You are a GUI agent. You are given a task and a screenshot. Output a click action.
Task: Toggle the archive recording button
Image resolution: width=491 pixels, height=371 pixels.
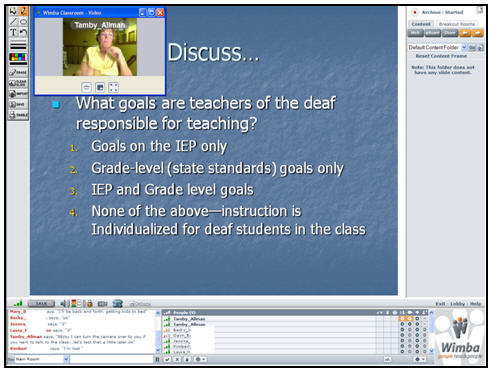(415, 12)
